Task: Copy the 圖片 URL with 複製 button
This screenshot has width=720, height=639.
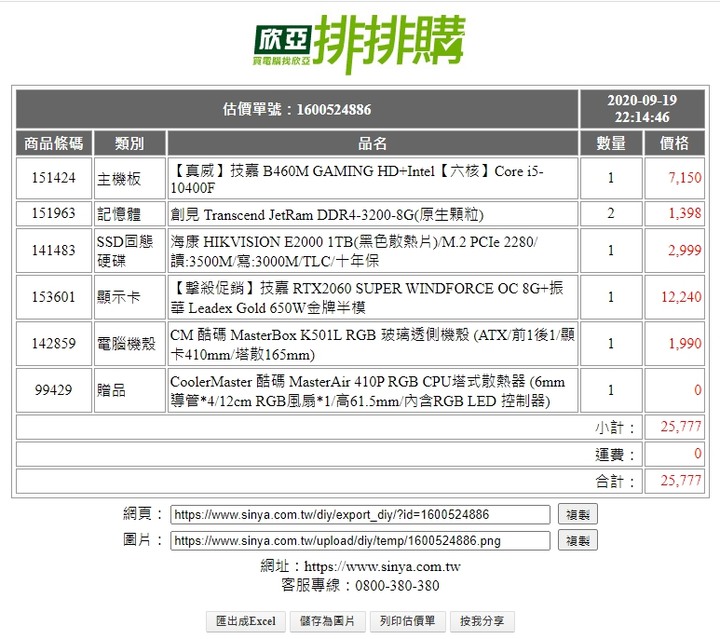Action: pos(578,540)
